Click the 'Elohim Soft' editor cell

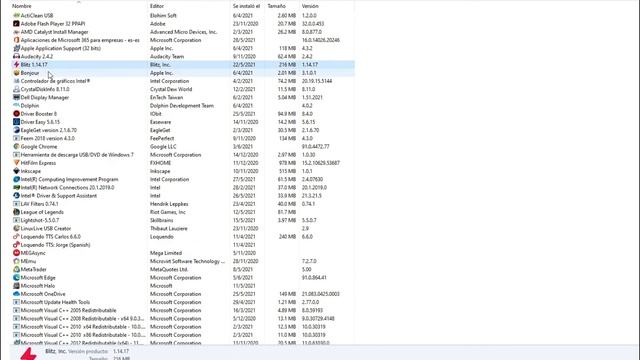coord(163,16)
